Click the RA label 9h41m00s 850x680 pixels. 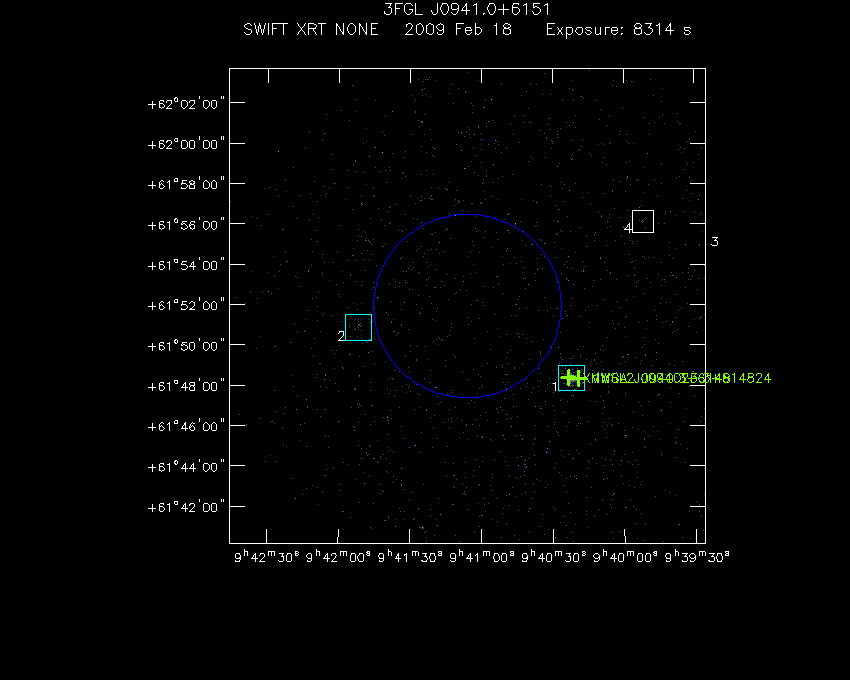481,557
